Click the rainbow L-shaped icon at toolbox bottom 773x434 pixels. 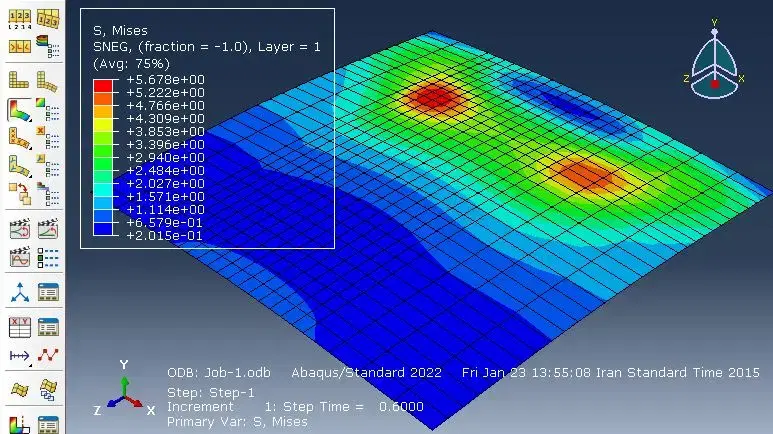[20, 424]
